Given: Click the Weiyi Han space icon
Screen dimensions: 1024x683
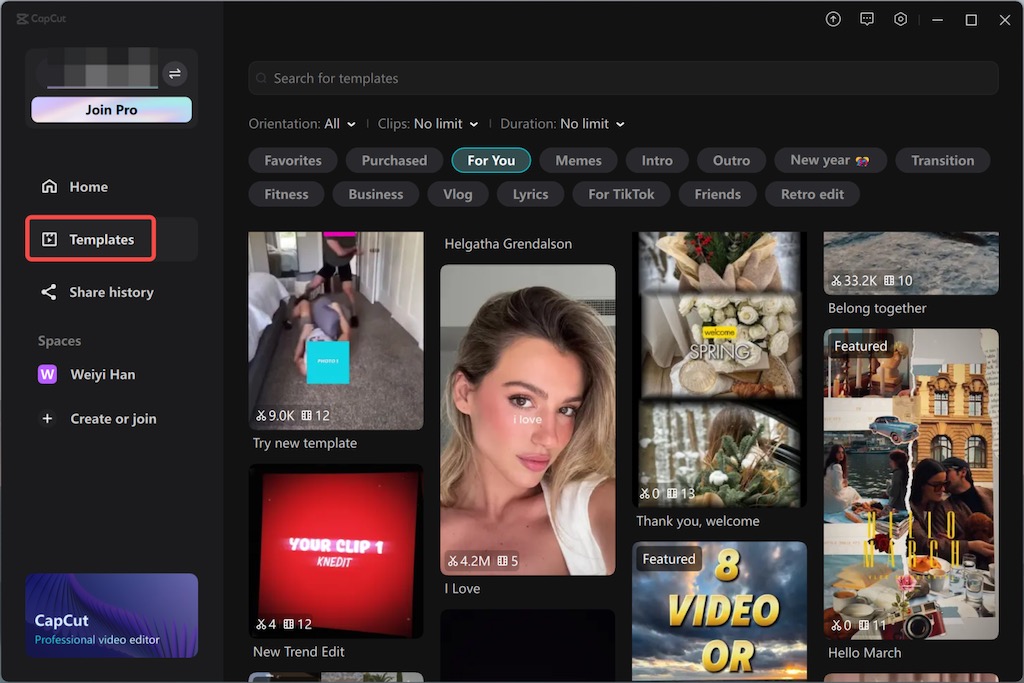Looking at the screenshot, I should click(x=47, y=374).
